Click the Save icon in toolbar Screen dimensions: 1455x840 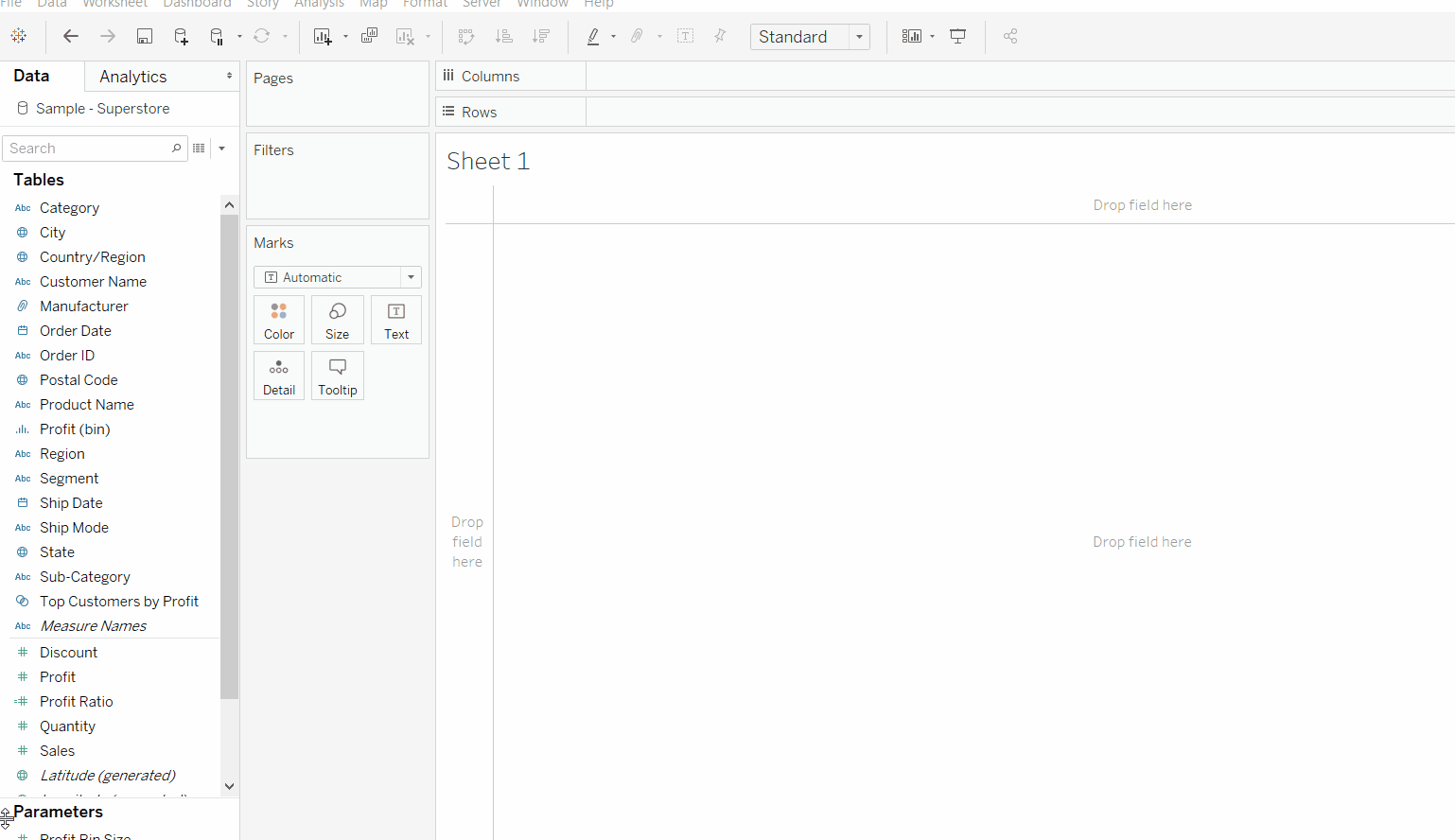(x=145, y=36)
